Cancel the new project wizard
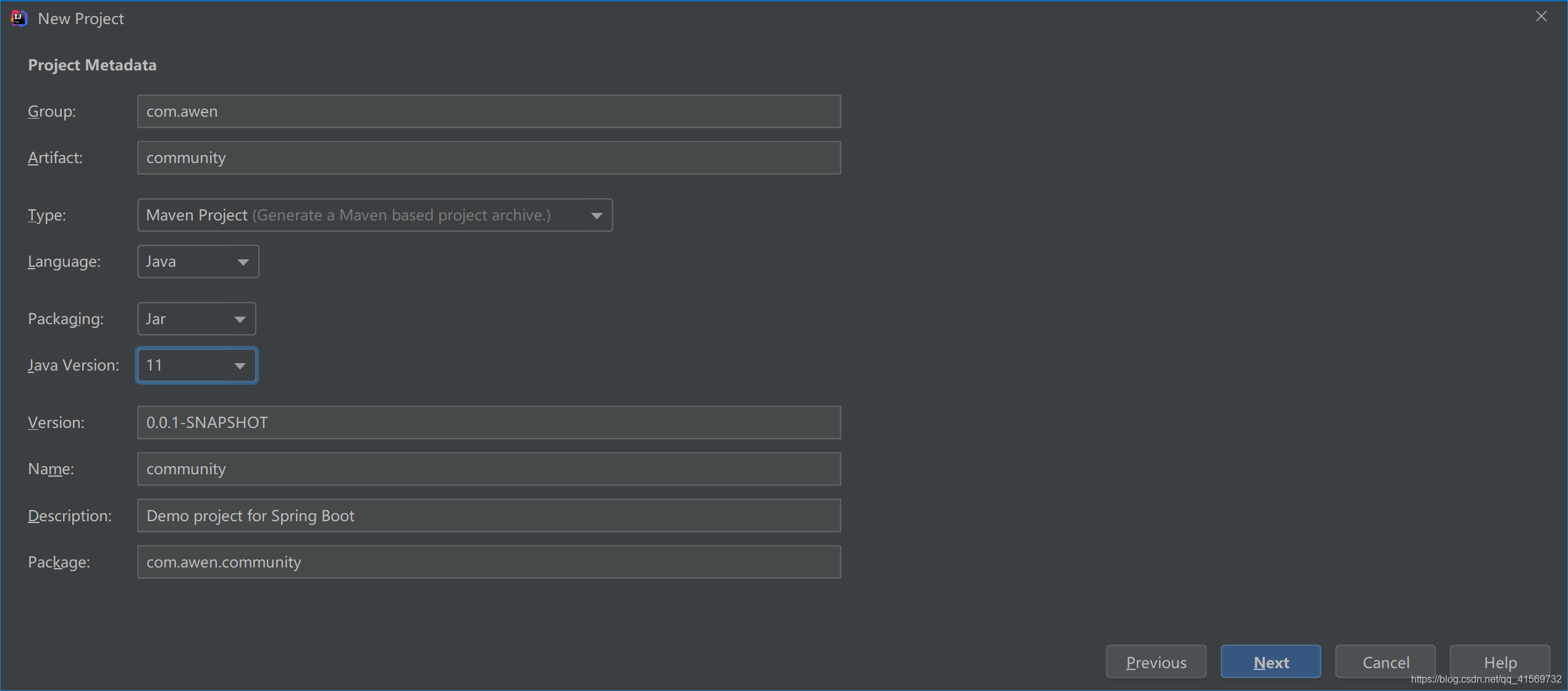 point(1385,662)
